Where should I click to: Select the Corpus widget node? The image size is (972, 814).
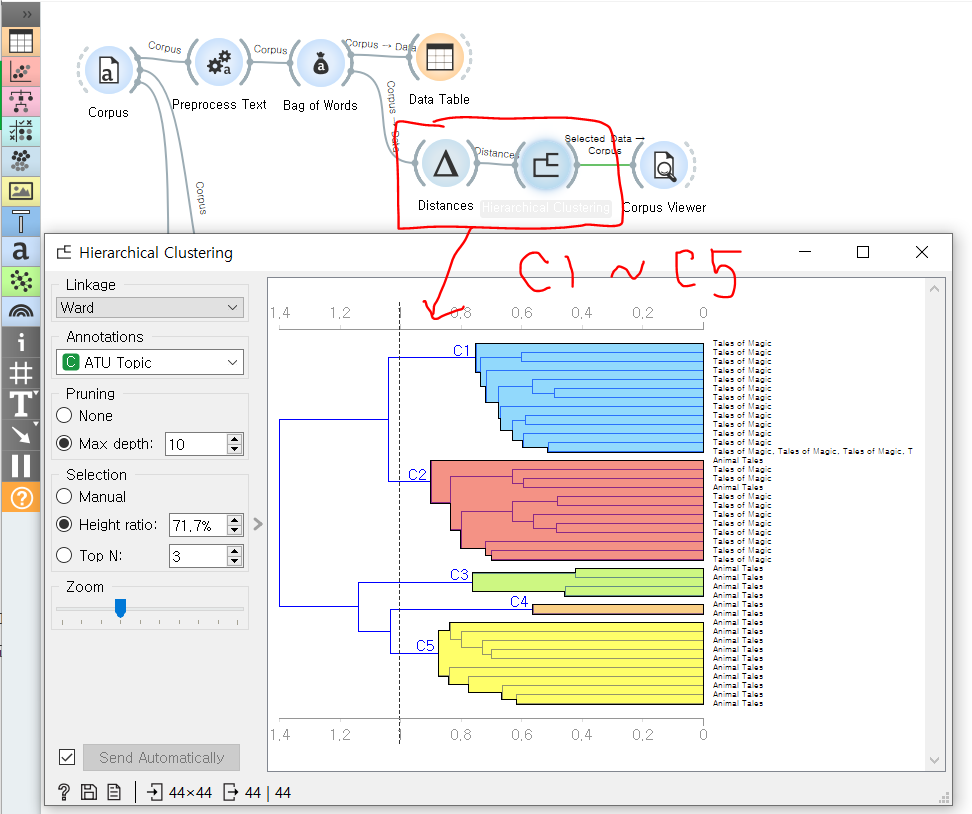pyautogui.click(x=108, y=70)
